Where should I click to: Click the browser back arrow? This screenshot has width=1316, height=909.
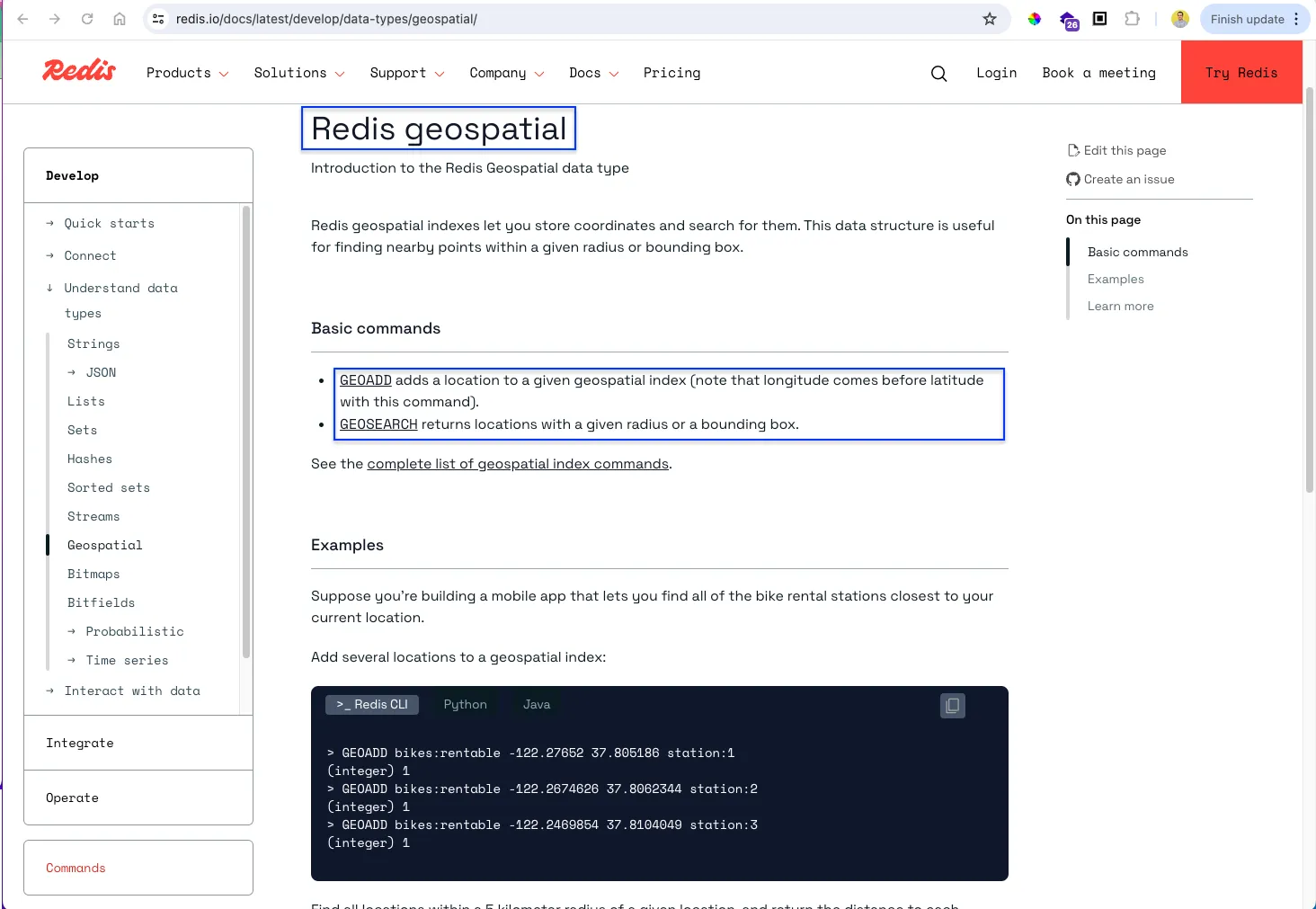point(22,19)
